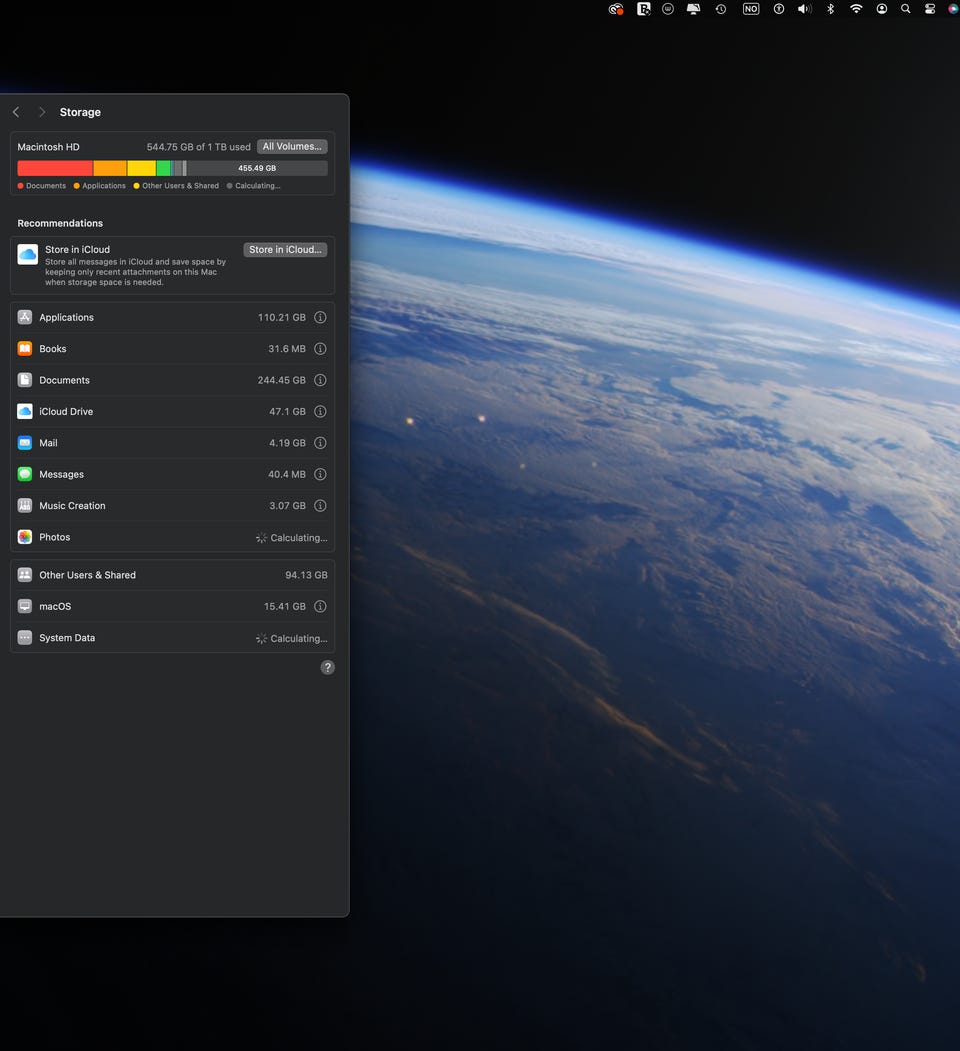Click the iCloud Drive cloud icon

tap(25, 412)
